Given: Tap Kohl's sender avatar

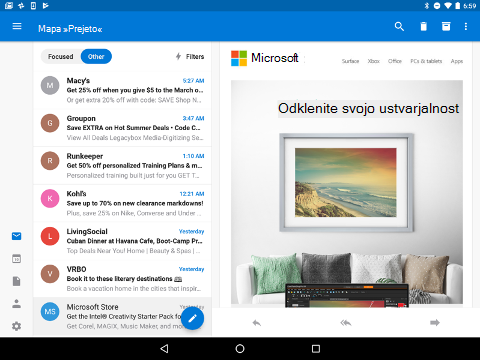Looking at the screenshot, I should click(50, 198).
